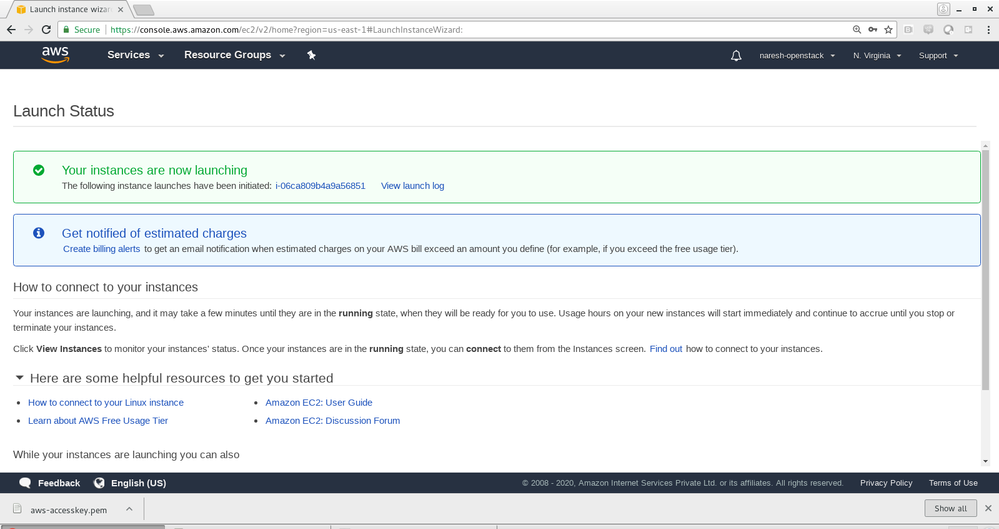Open the Support menu

(938, 56)
